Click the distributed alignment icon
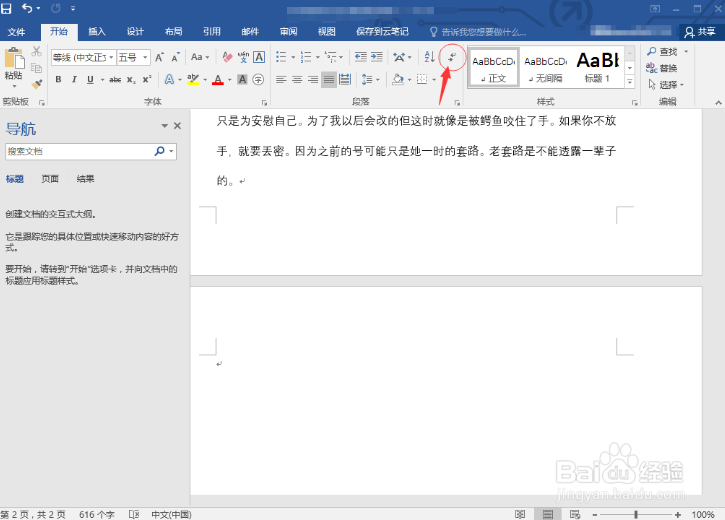The height and width of the screenshot is (520, 725). click(x=345, y=80)
